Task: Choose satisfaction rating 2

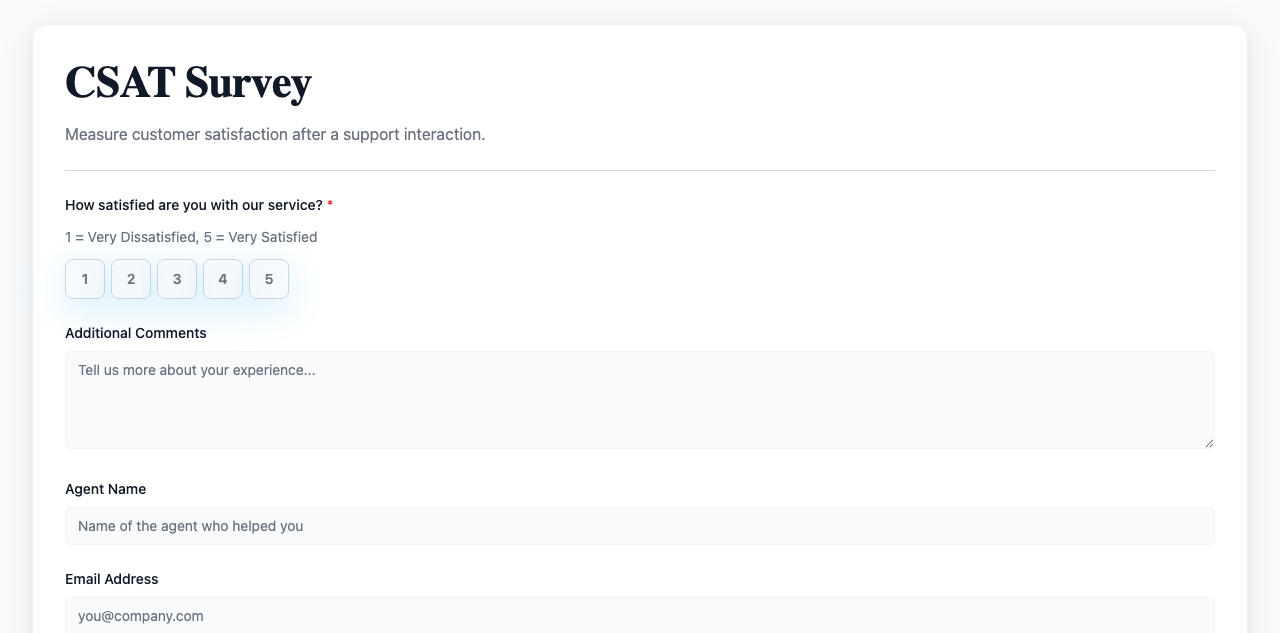Action: click(x=131, y=279)
